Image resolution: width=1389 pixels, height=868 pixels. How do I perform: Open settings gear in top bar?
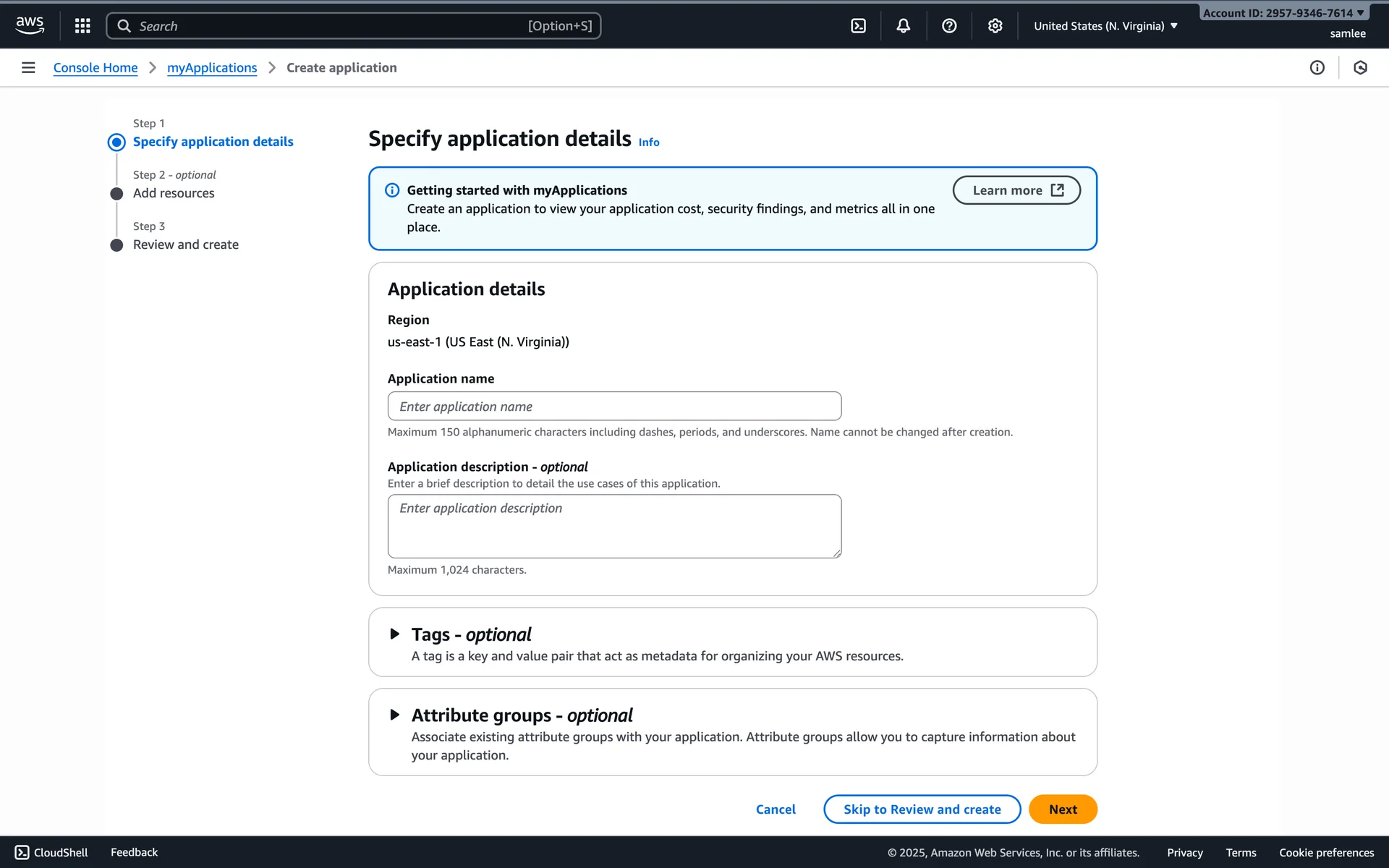click(x=995, y=26)
